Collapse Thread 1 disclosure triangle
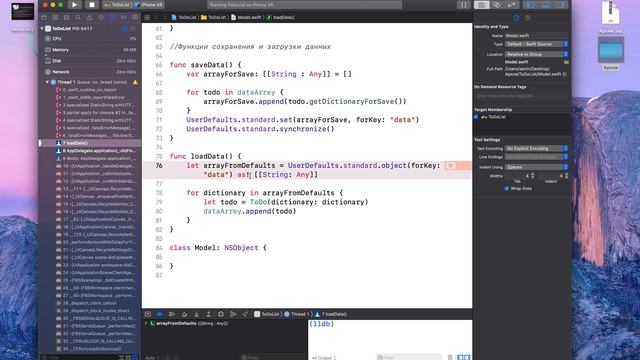Screen dimensions: 640x360 (x=47, y=82)
